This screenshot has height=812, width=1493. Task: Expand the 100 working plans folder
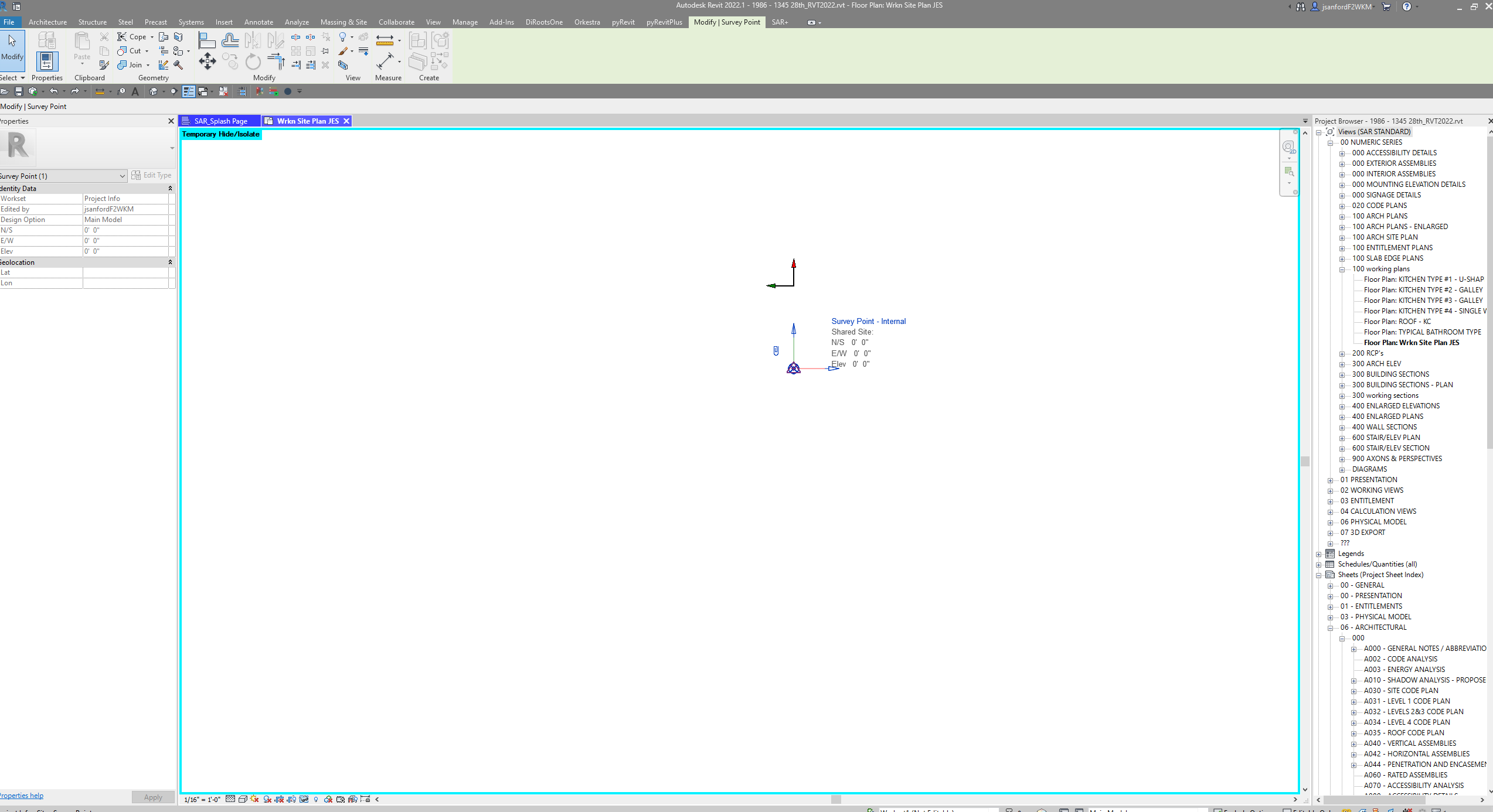(1342, 269)
